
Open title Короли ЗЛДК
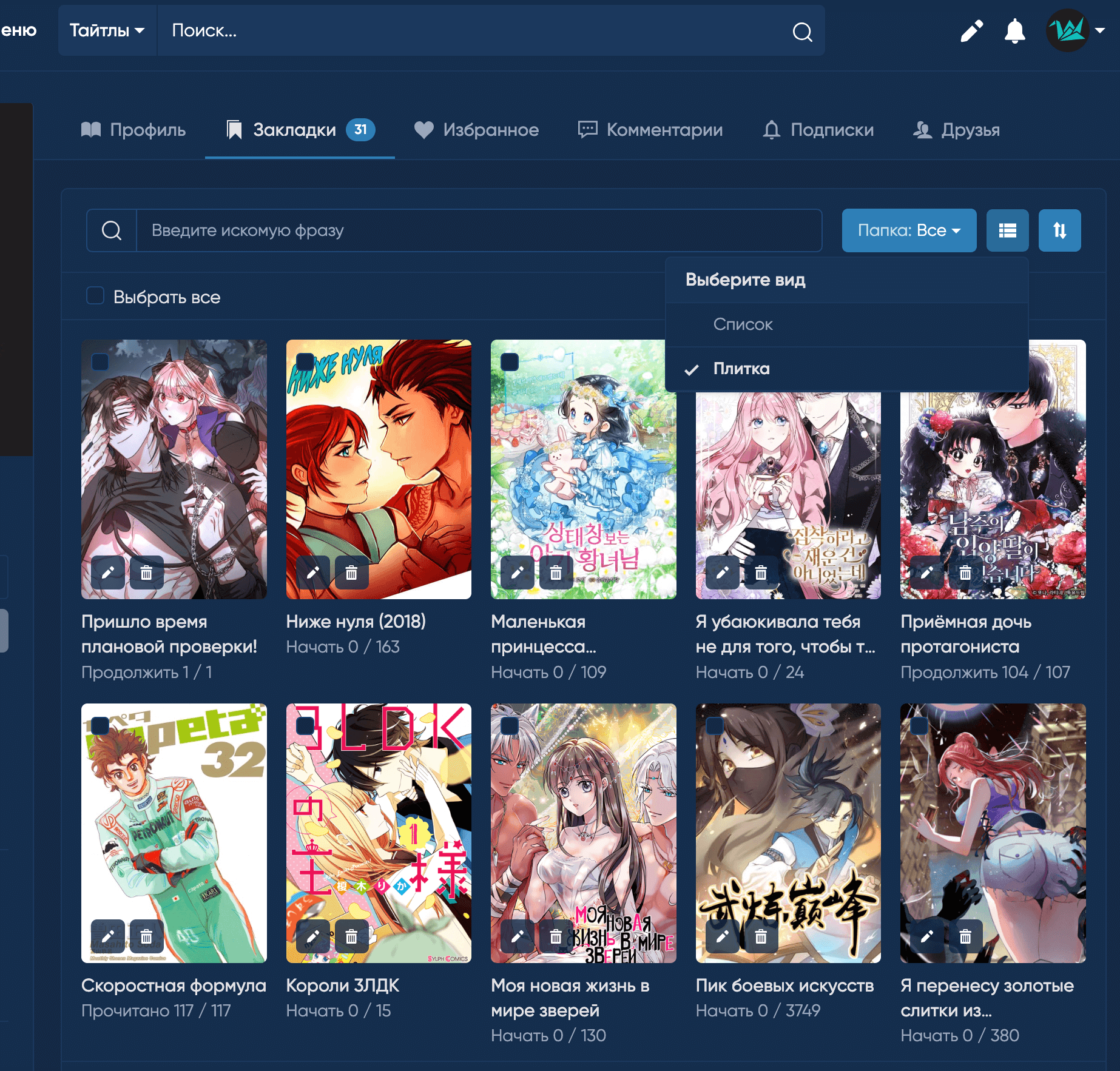343,985
